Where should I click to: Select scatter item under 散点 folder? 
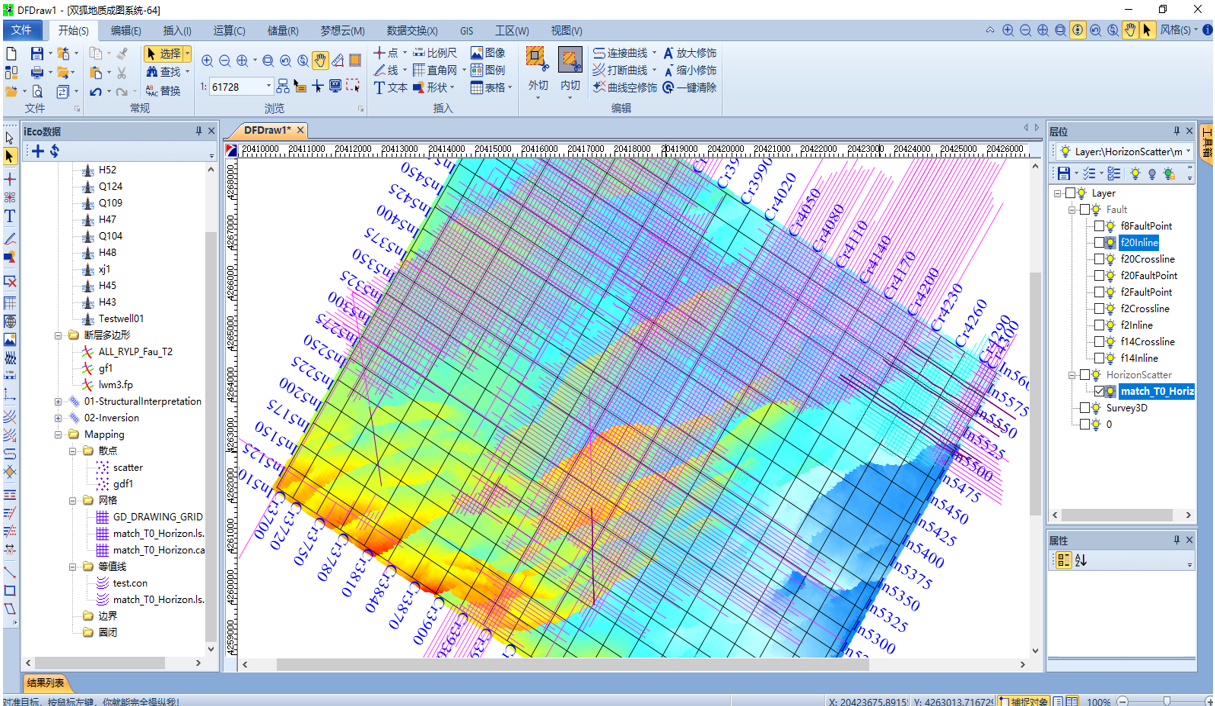tap(127, 468)
